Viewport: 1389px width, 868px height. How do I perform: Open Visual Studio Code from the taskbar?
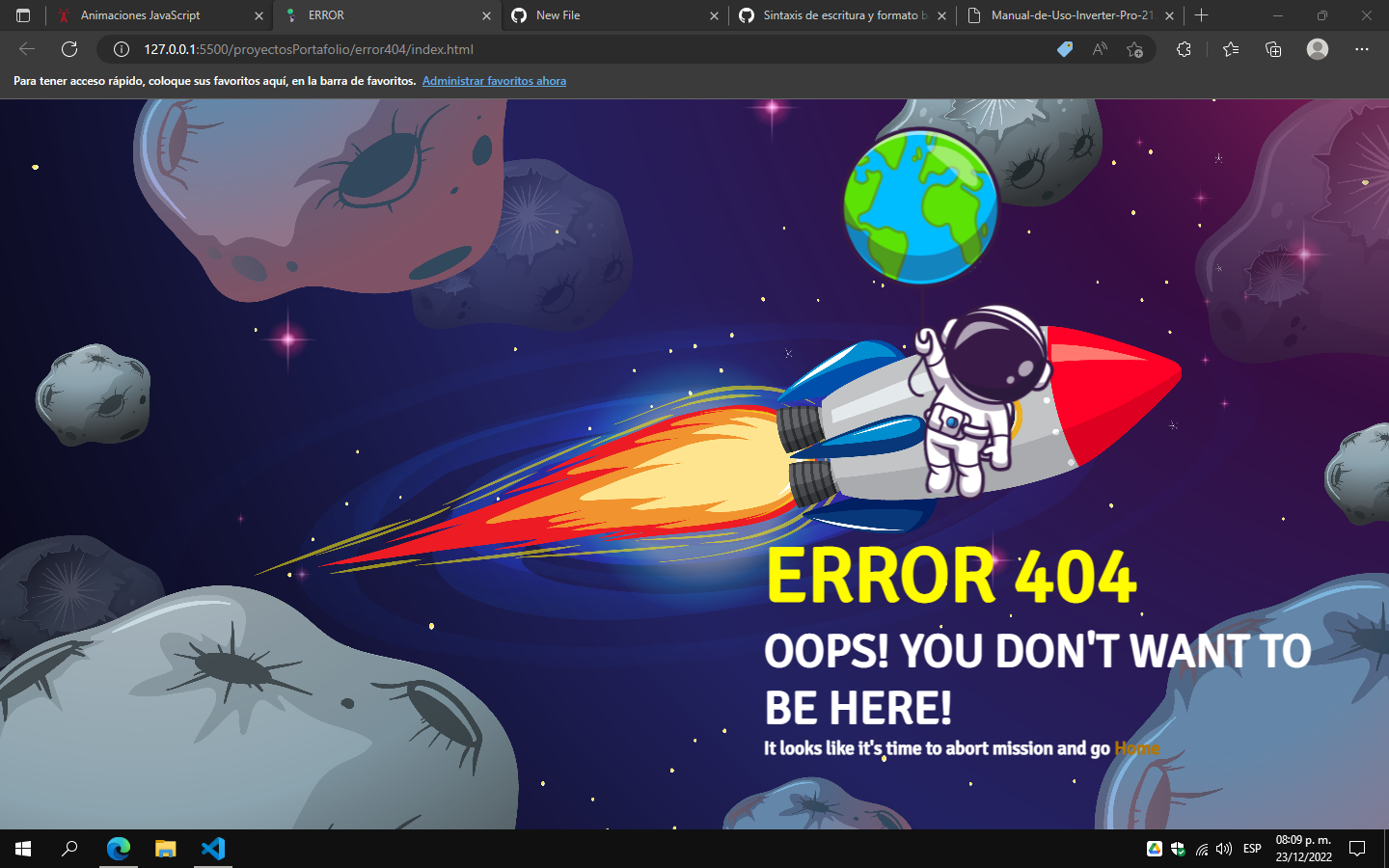point(213,849)
